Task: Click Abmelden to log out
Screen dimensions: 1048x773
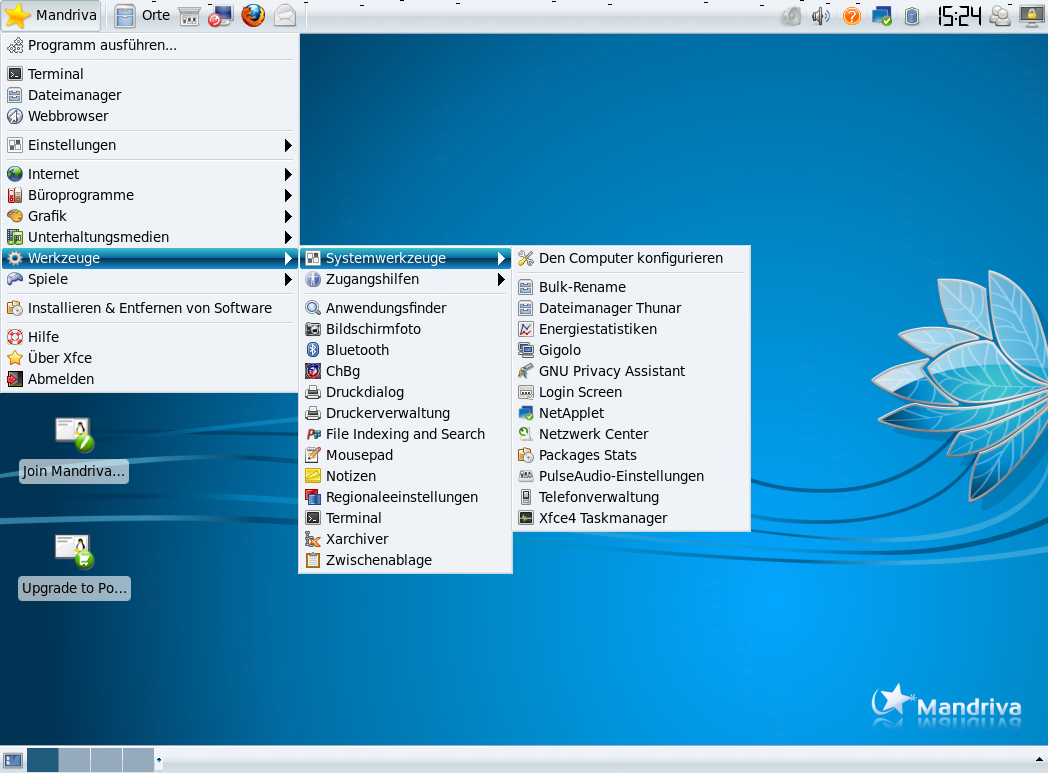Action: (x=61, y=379)
